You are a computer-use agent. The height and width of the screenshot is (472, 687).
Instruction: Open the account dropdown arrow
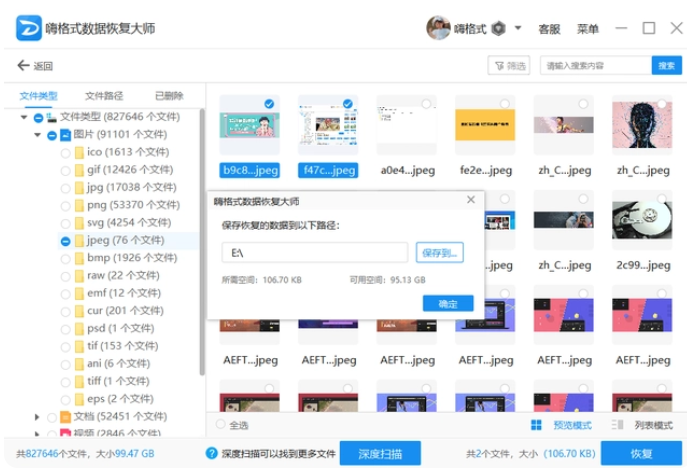(518, 29)
